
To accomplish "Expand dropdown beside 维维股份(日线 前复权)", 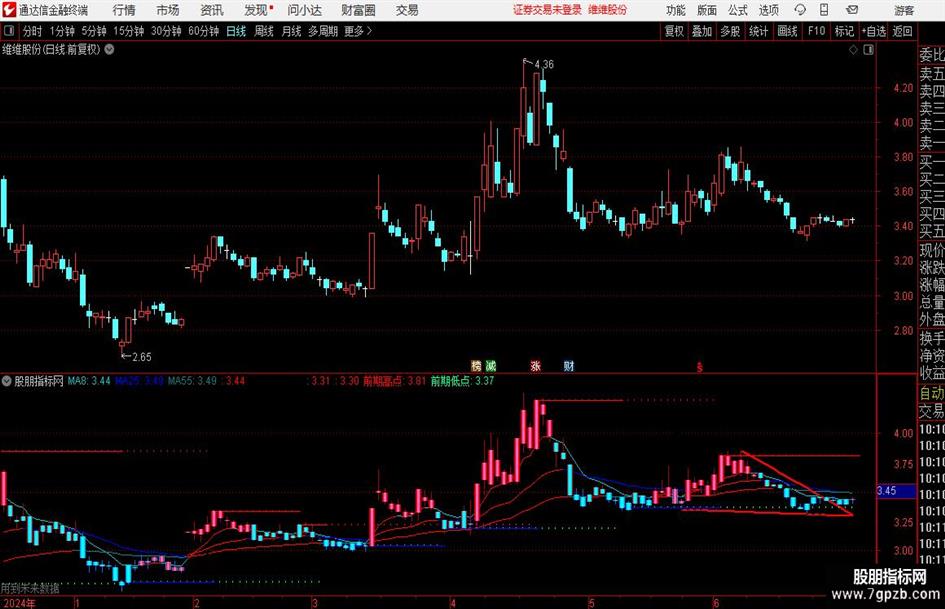I will 110,50.
